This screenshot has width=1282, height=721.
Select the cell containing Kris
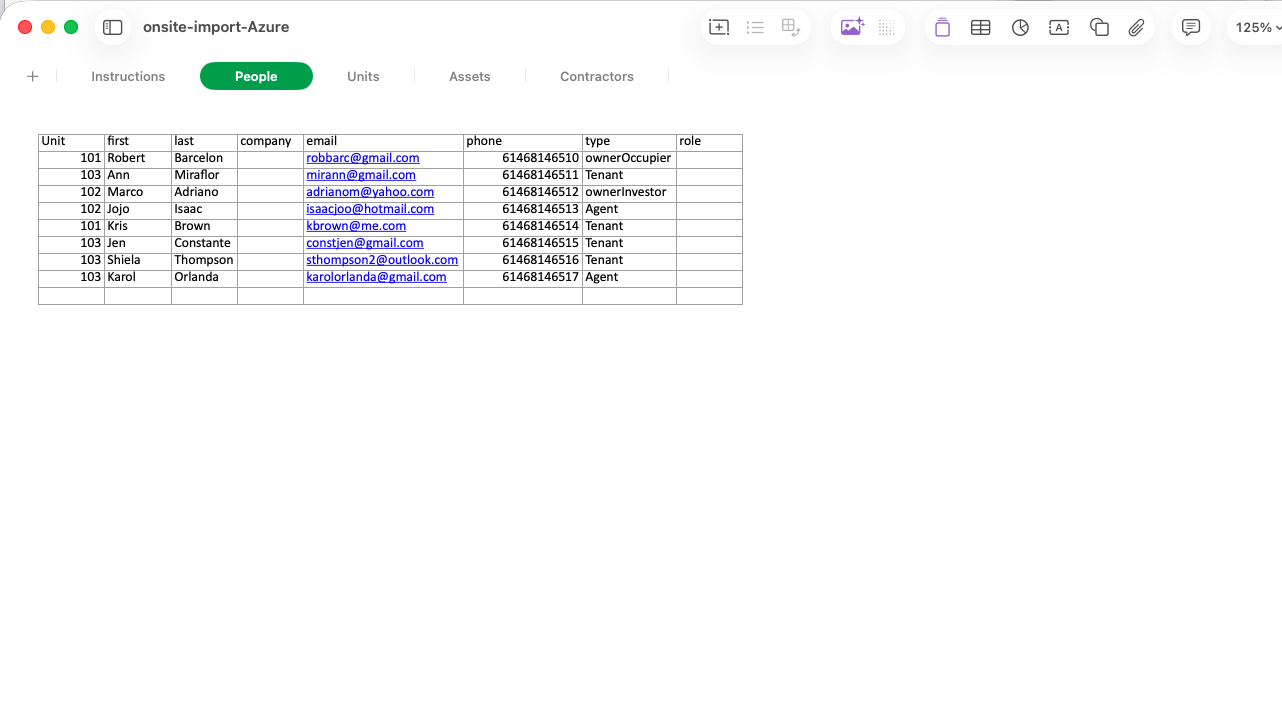tap(138, 227)
